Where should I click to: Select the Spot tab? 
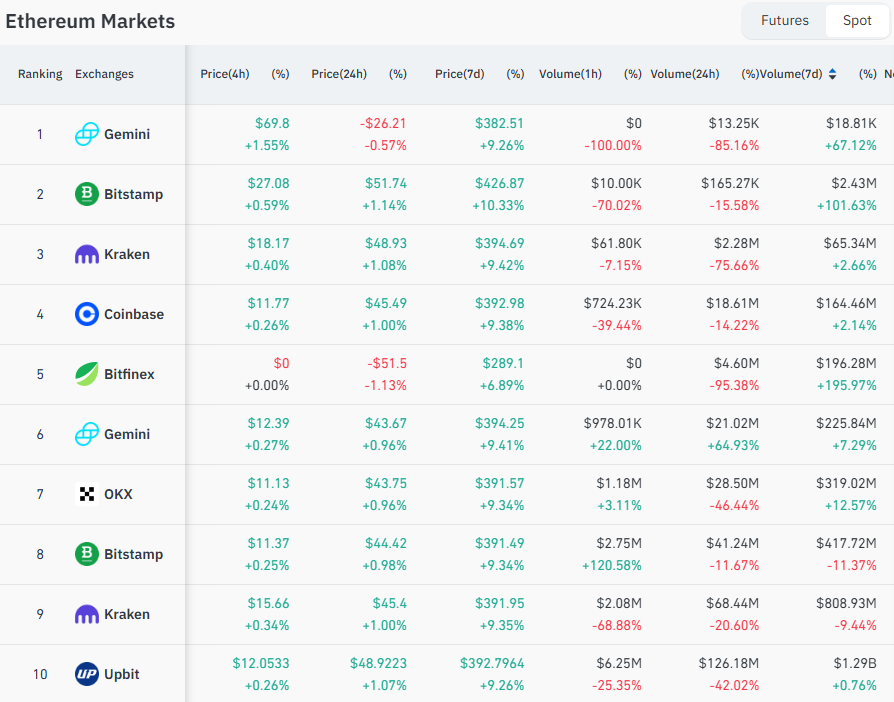pyautogui.click(x=857, y=21)
